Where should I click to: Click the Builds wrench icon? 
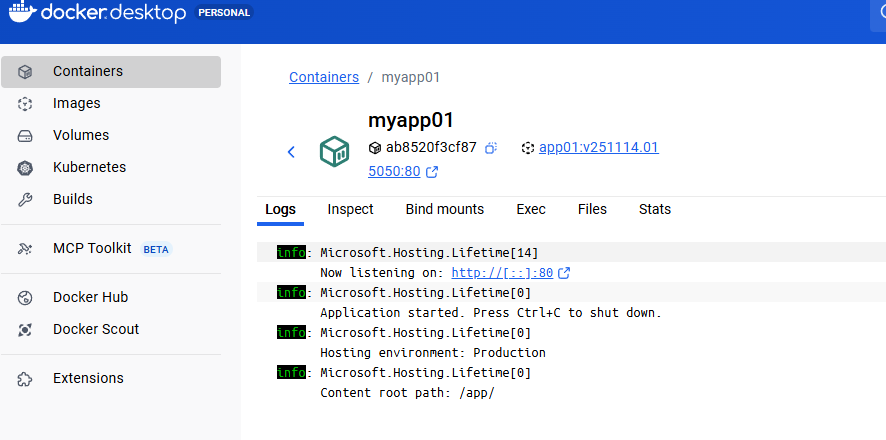click(26, 200)
